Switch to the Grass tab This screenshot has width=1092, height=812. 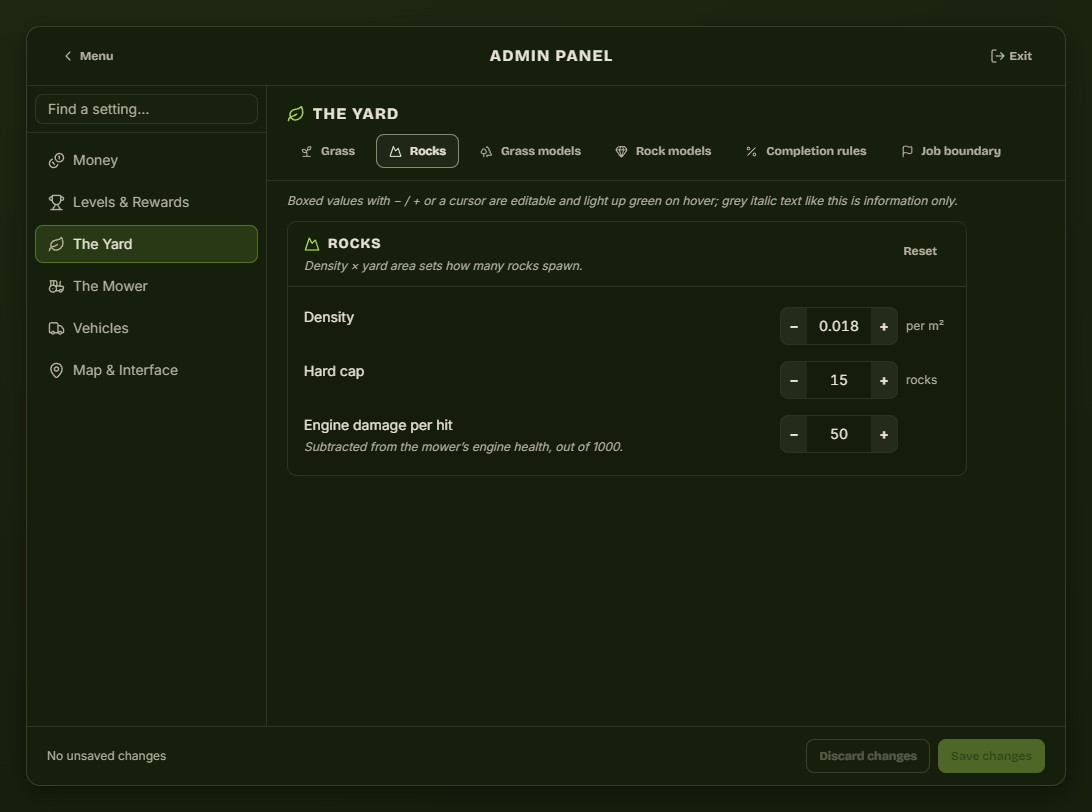(328, 151)
